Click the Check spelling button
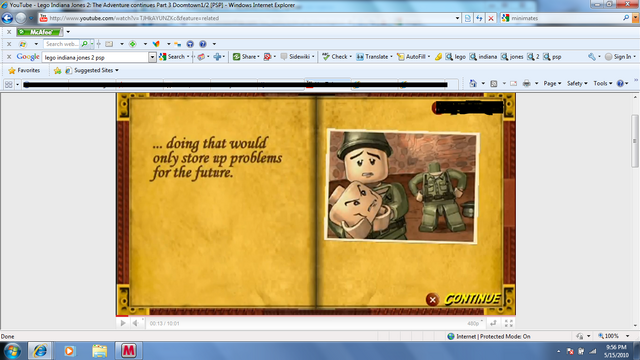The width and height of the screenshot is (640, 360). point(335,57)
